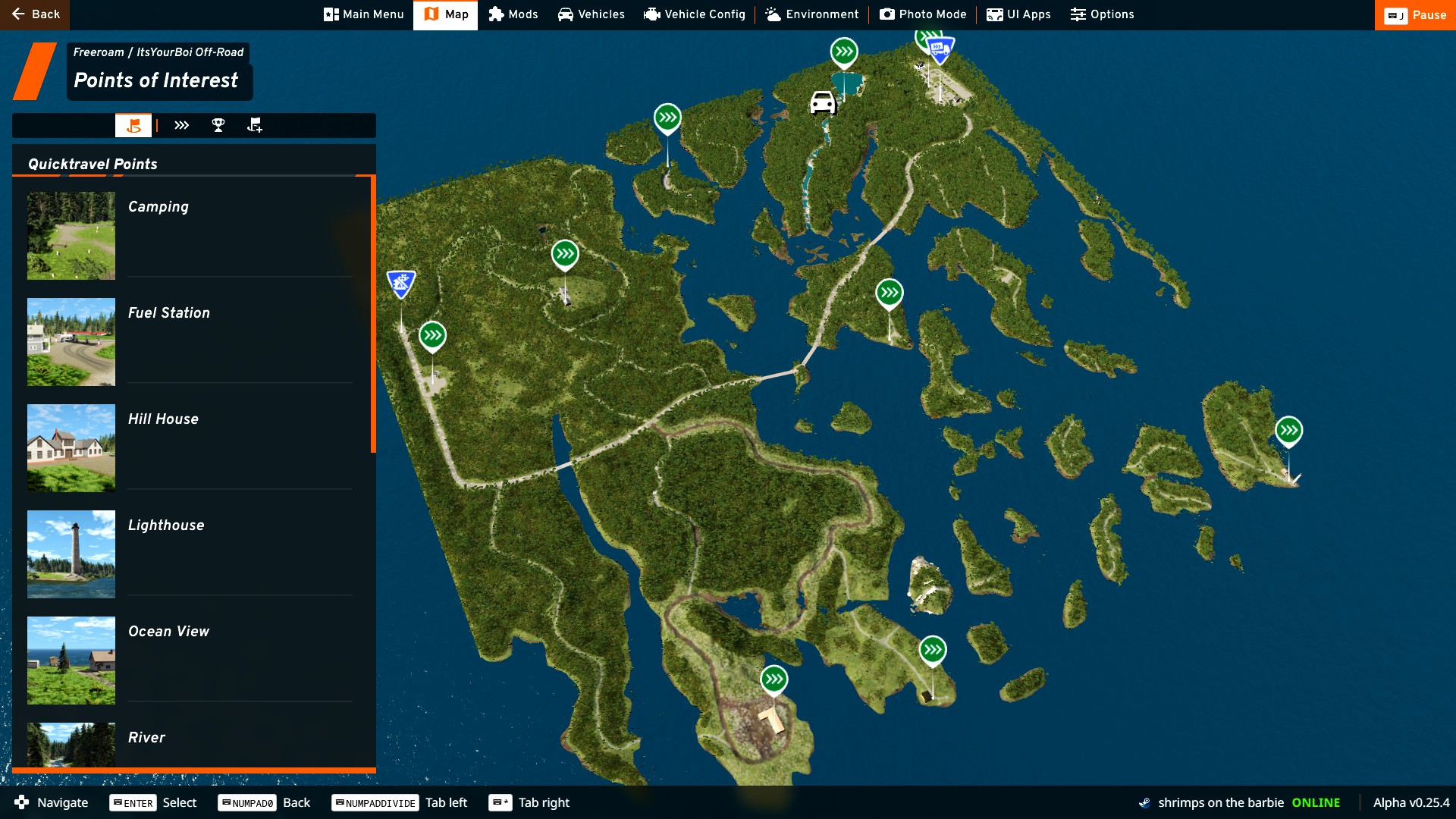Open the Main Menu tab

tap(364, 14)
